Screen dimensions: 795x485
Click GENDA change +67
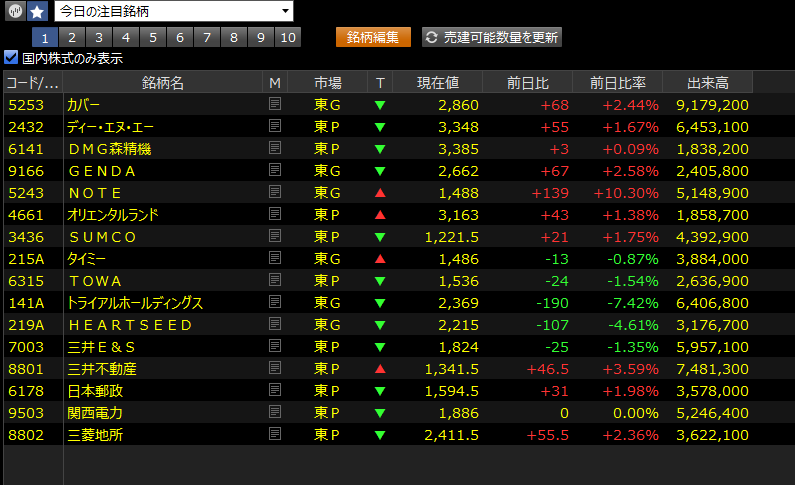tap(555, 171)
